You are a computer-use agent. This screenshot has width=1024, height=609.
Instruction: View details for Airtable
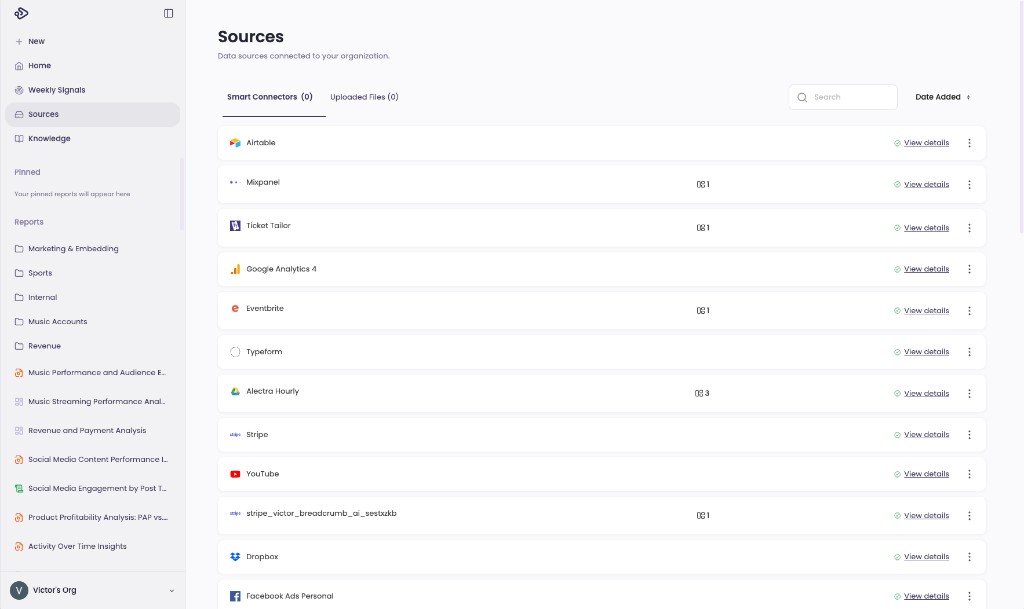tap(926, 143)
